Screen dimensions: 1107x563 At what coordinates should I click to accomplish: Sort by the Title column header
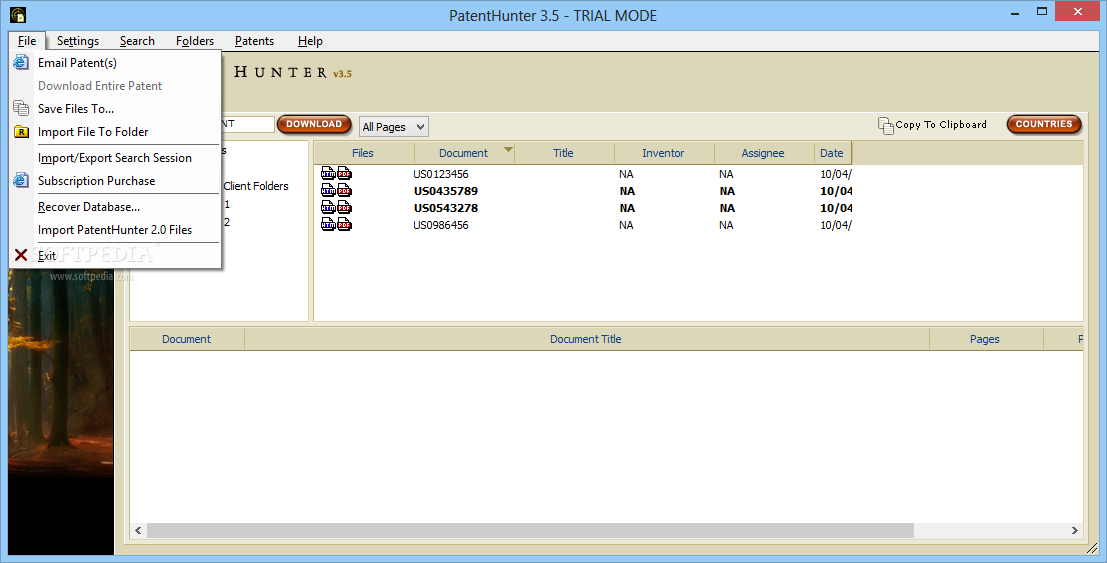point(563,153)
